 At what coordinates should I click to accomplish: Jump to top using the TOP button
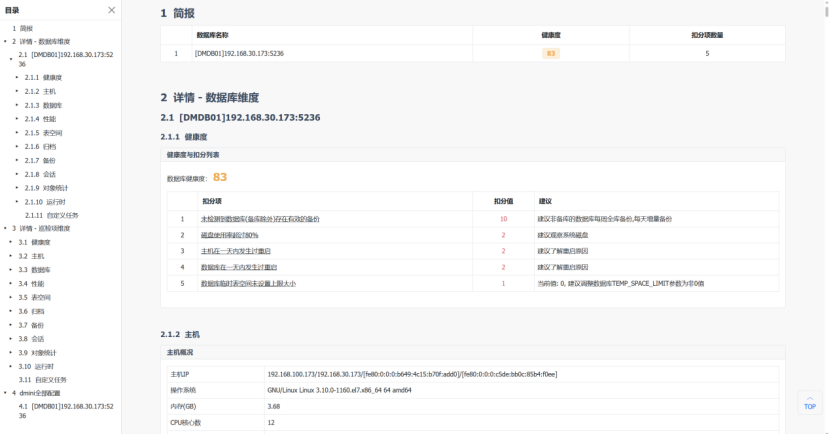pos(810,403)
